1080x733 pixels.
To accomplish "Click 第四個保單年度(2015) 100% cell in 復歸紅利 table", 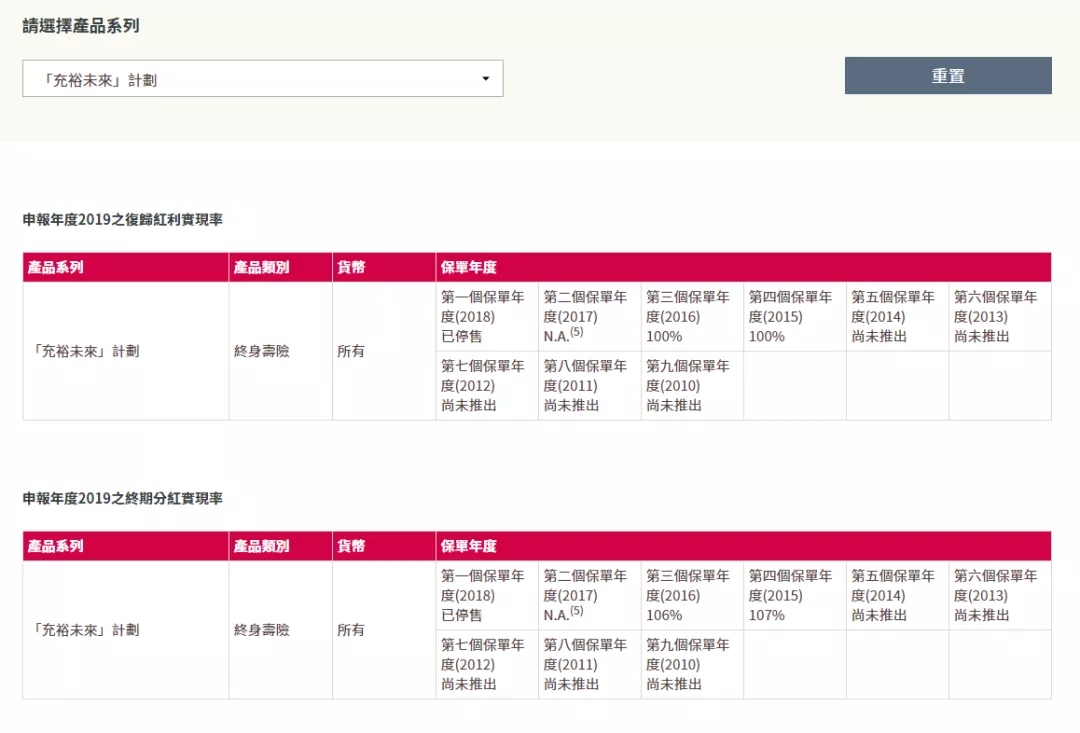I will pos(795,317).
